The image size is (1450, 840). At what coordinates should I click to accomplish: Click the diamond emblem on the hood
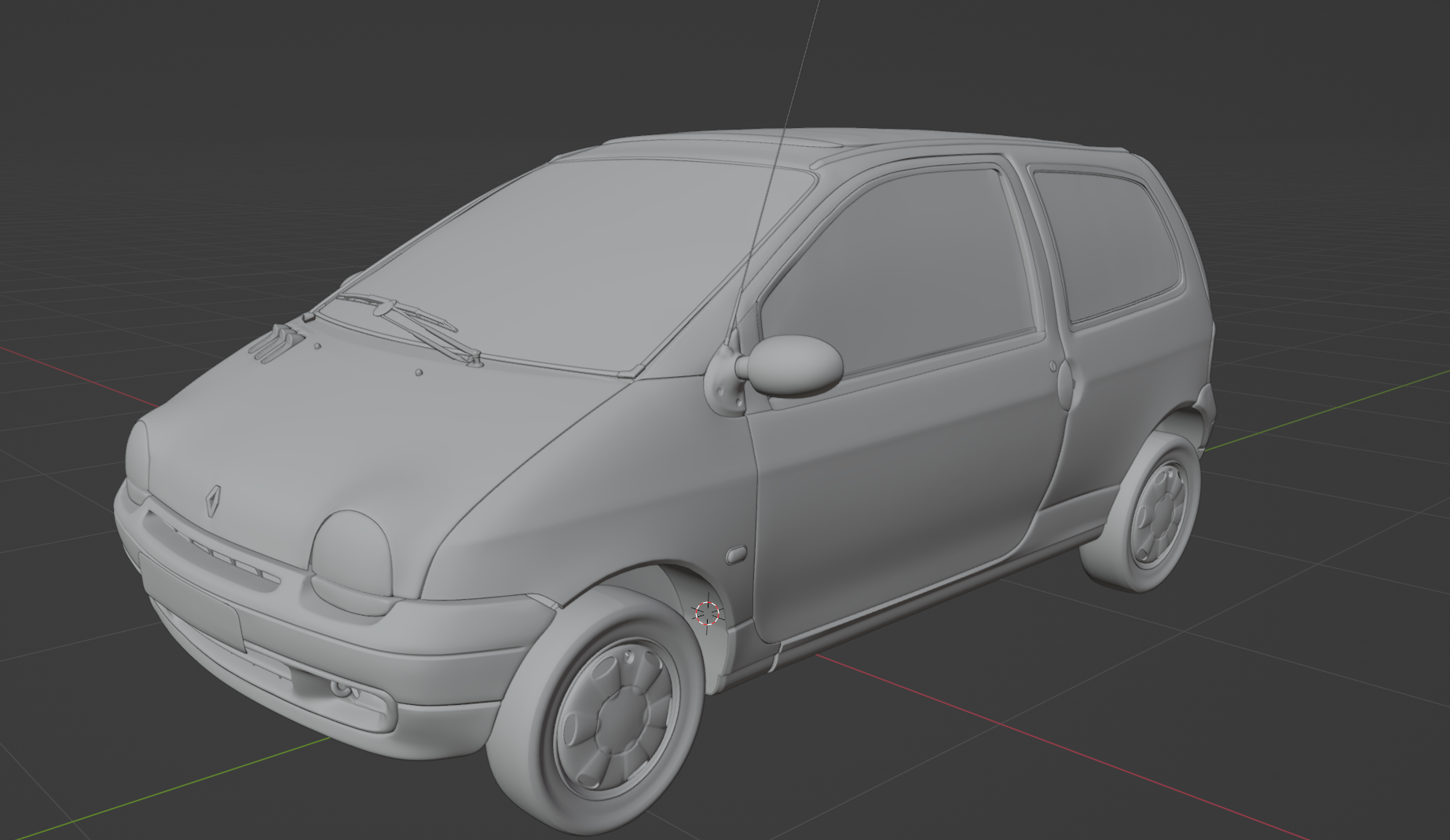click(213, 500)
